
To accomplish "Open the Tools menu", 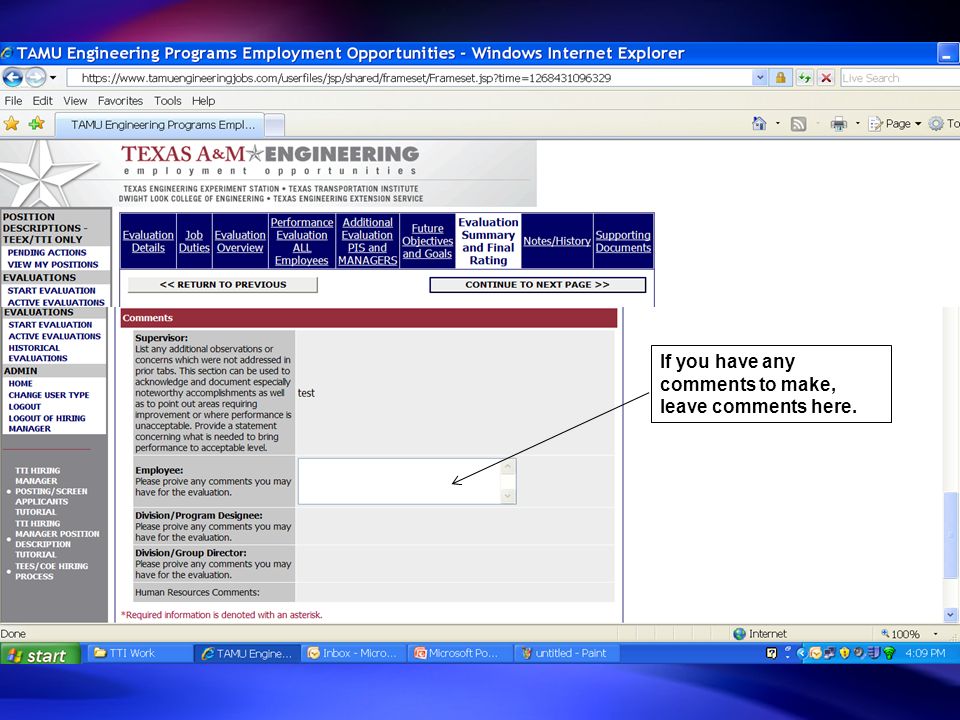I will [168, 100].
